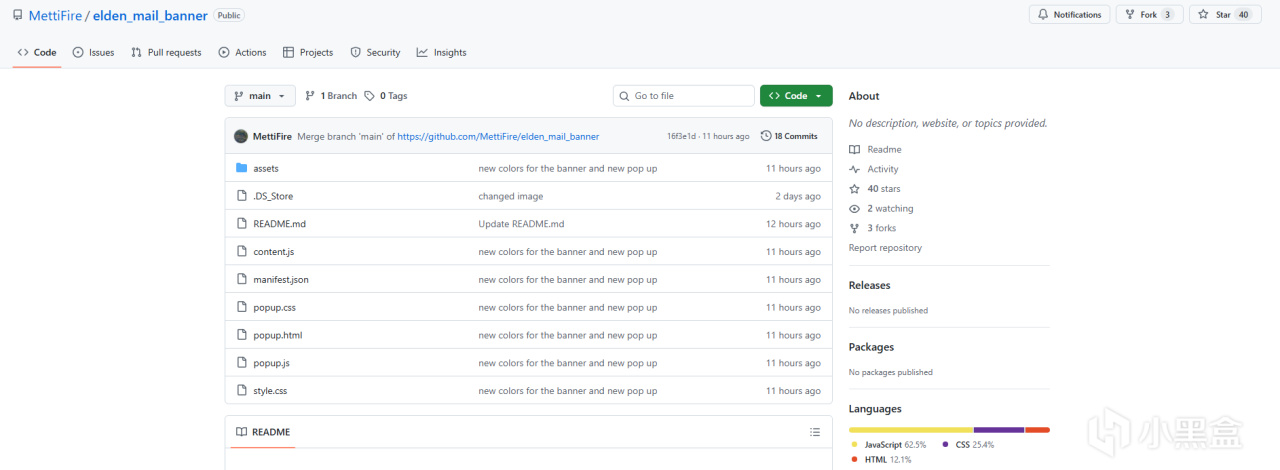Open the assets folder
1280x470 pixels.
266,168
